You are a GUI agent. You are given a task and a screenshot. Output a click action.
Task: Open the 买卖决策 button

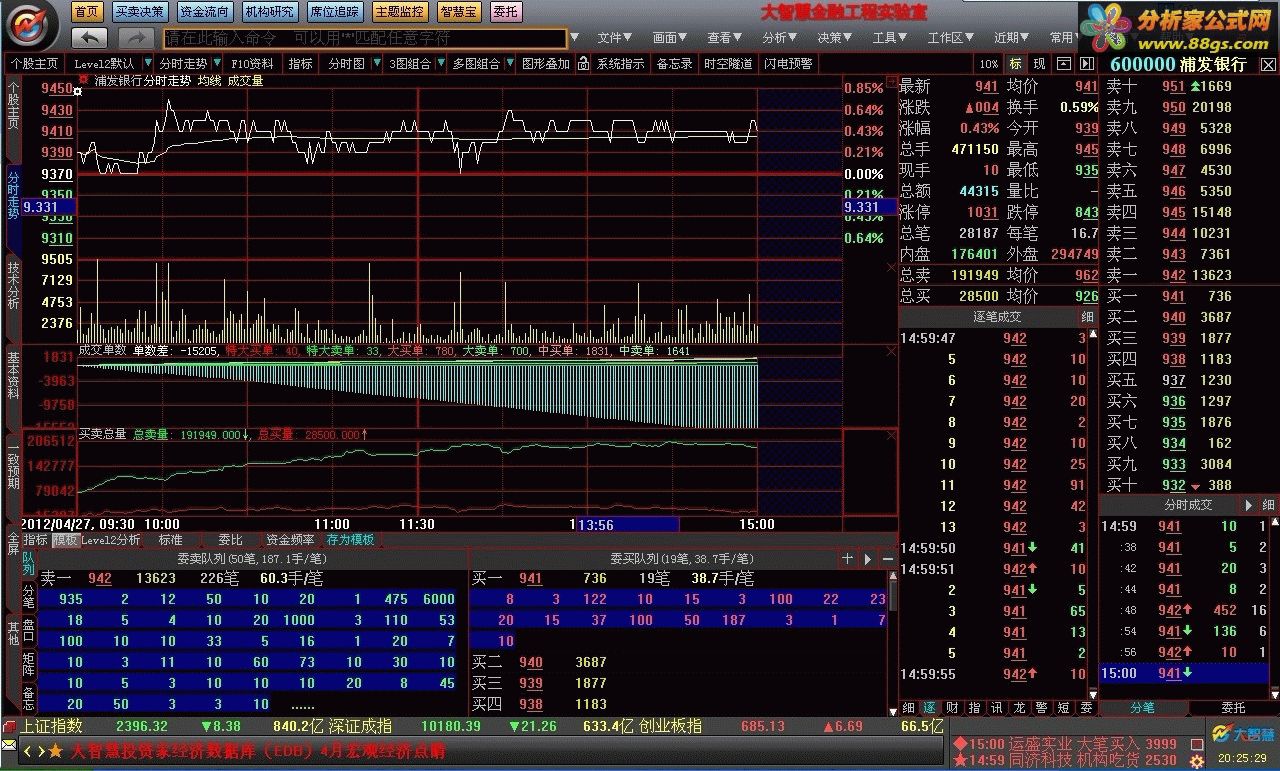[139, 12]
